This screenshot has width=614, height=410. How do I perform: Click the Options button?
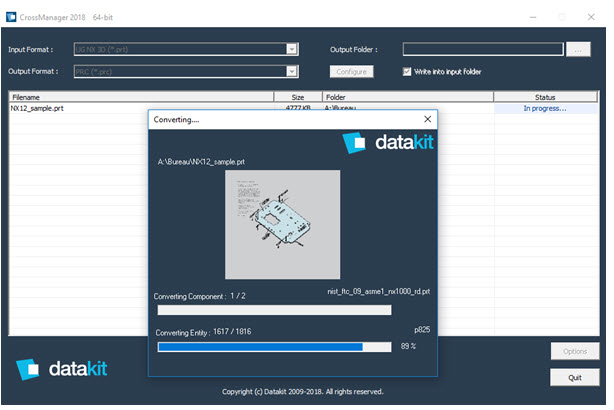(574, 351)
